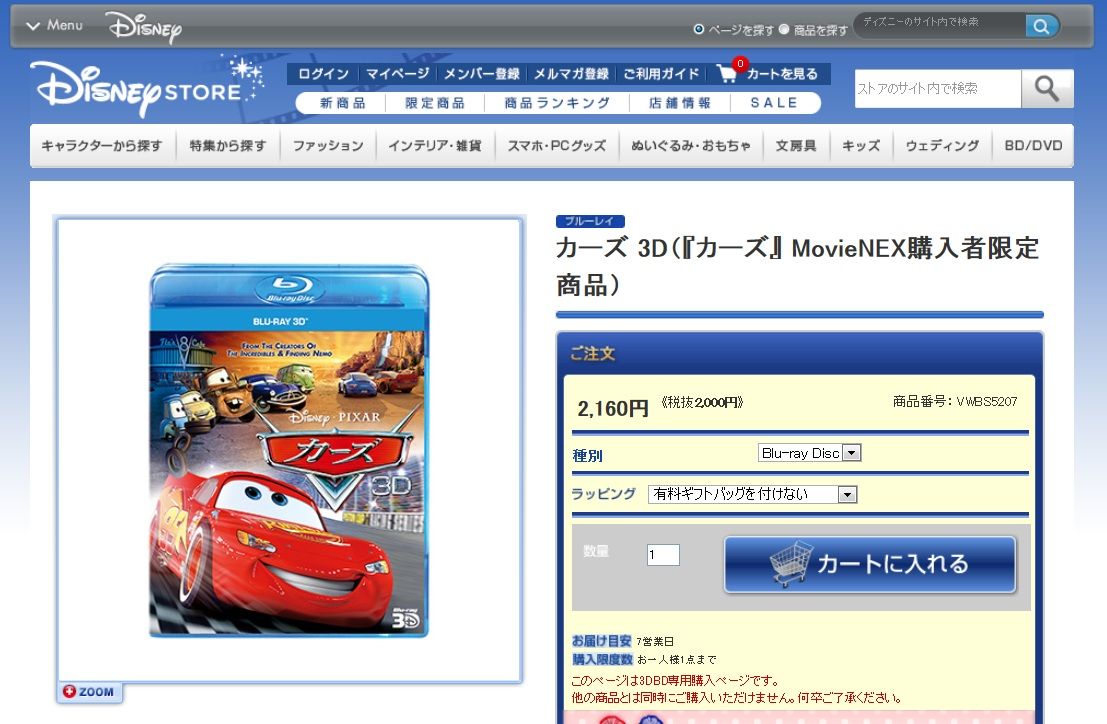Click the red ZOOM plus icon
This screenshot has width=1107, height=724.
click(x=69, y=692)
